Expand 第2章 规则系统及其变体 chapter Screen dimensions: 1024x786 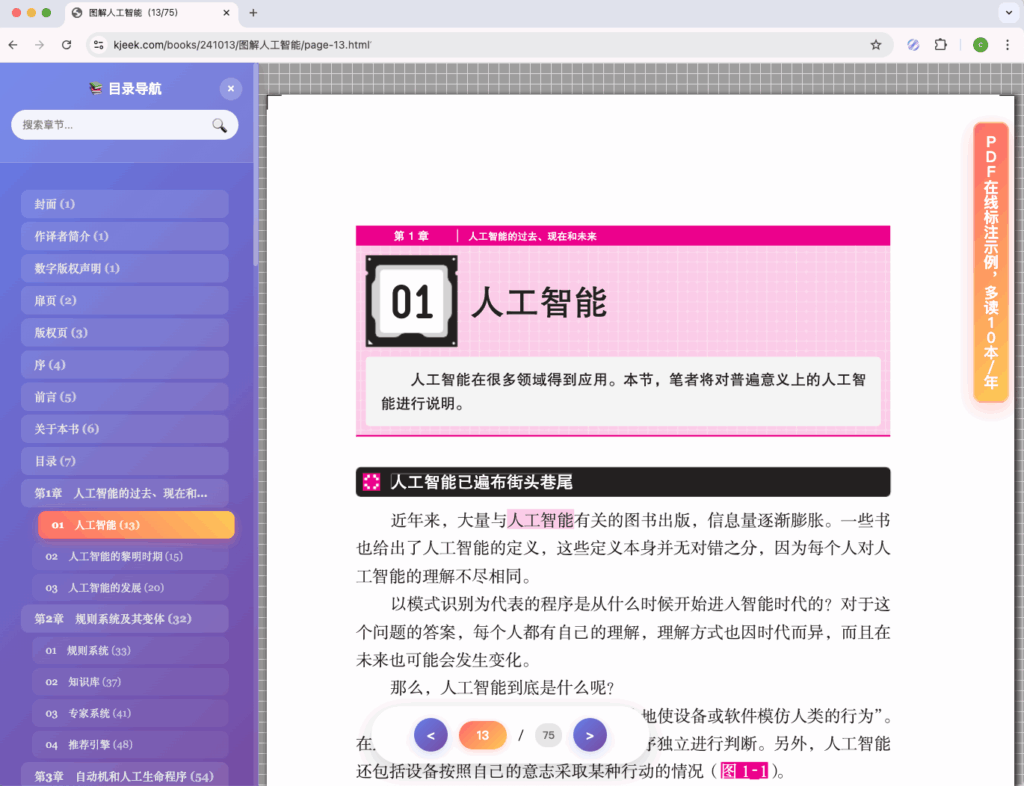tap(124, 619)
